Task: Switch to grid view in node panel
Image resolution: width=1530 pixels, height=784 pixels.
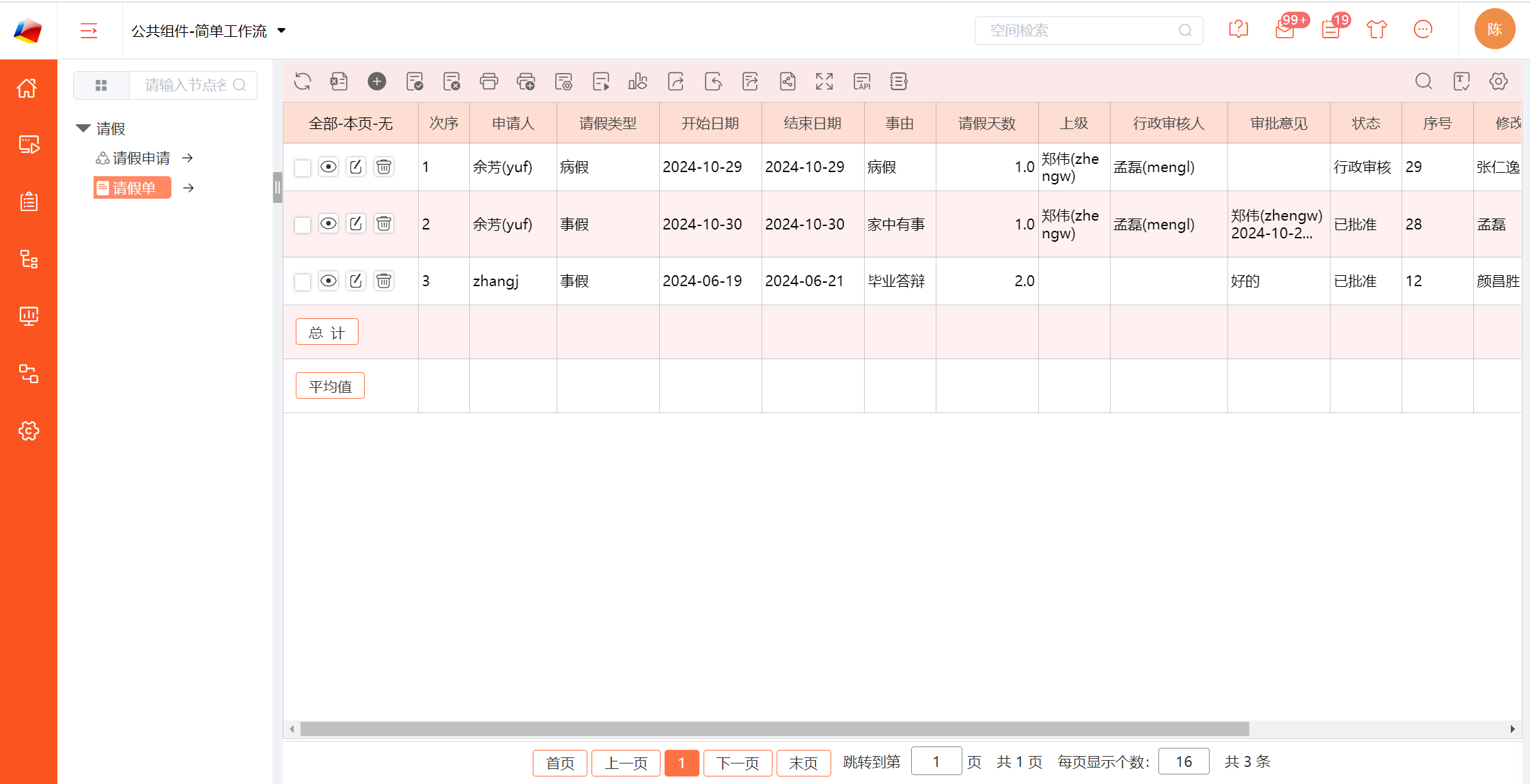Action: (101, 85)
